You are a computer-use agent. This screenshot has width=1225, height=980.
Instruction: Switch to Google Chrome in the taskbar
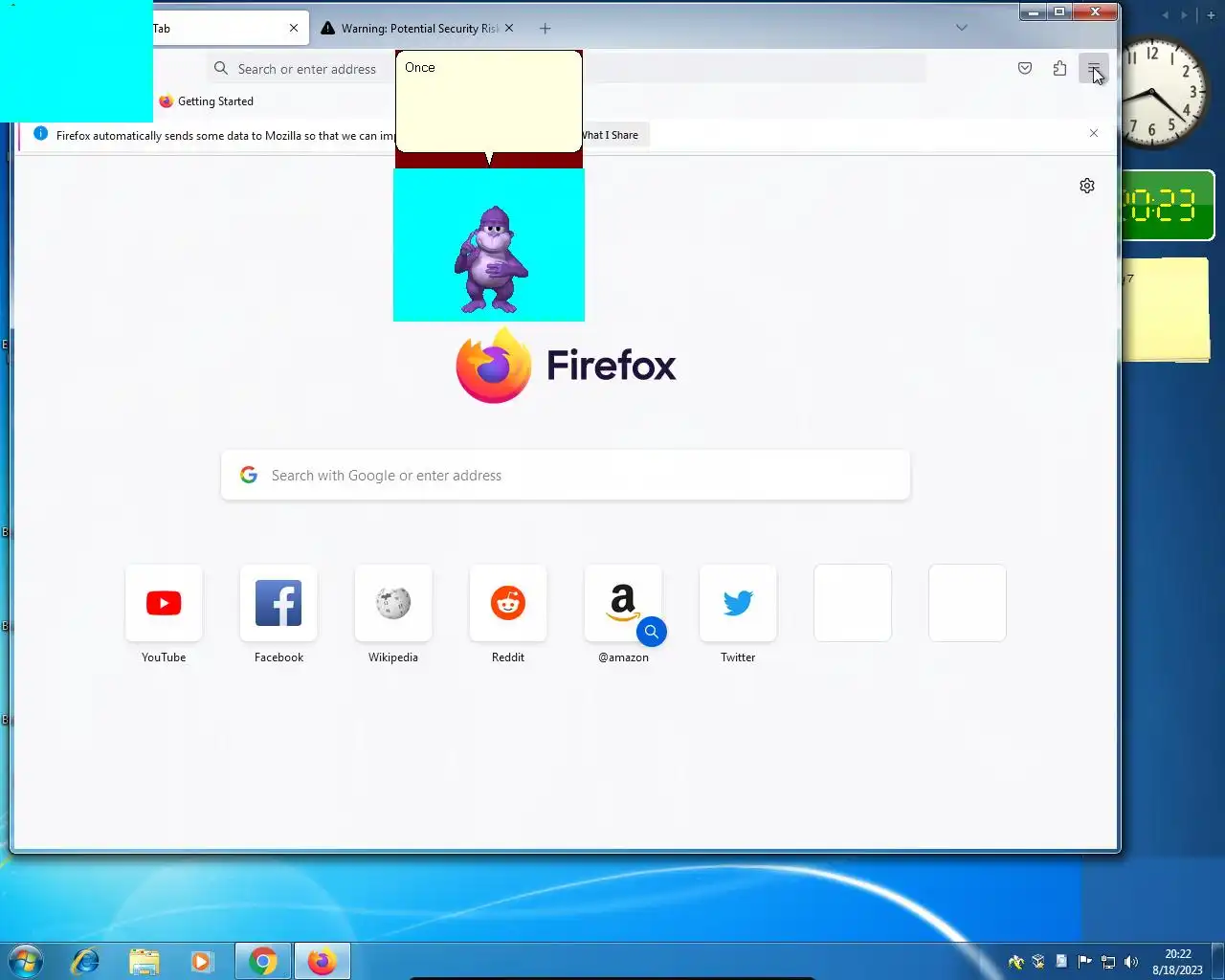(x=263, y=961)
